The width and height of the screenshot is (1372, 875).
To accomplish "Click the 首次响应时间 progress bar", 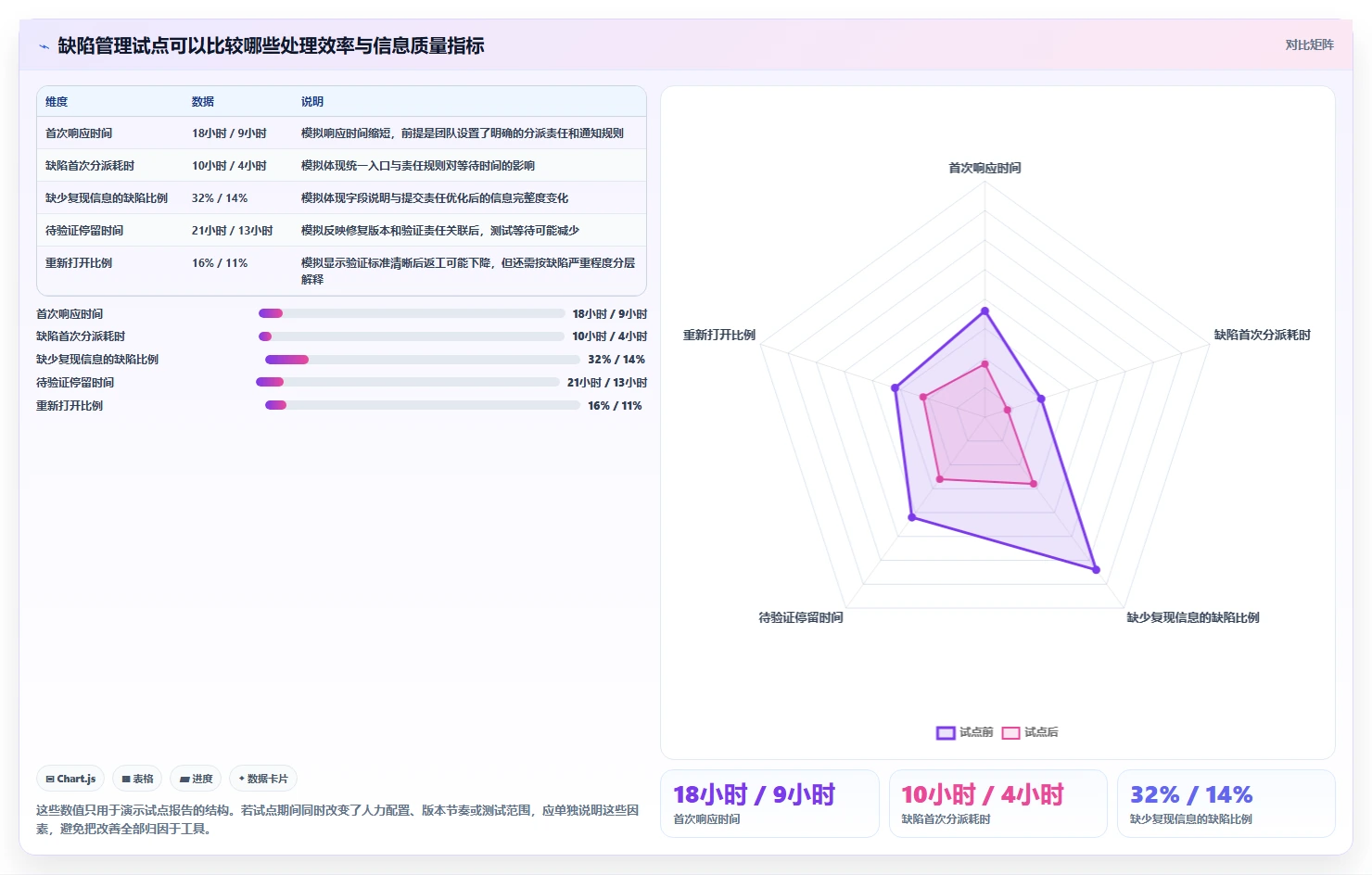I will 412,313.
